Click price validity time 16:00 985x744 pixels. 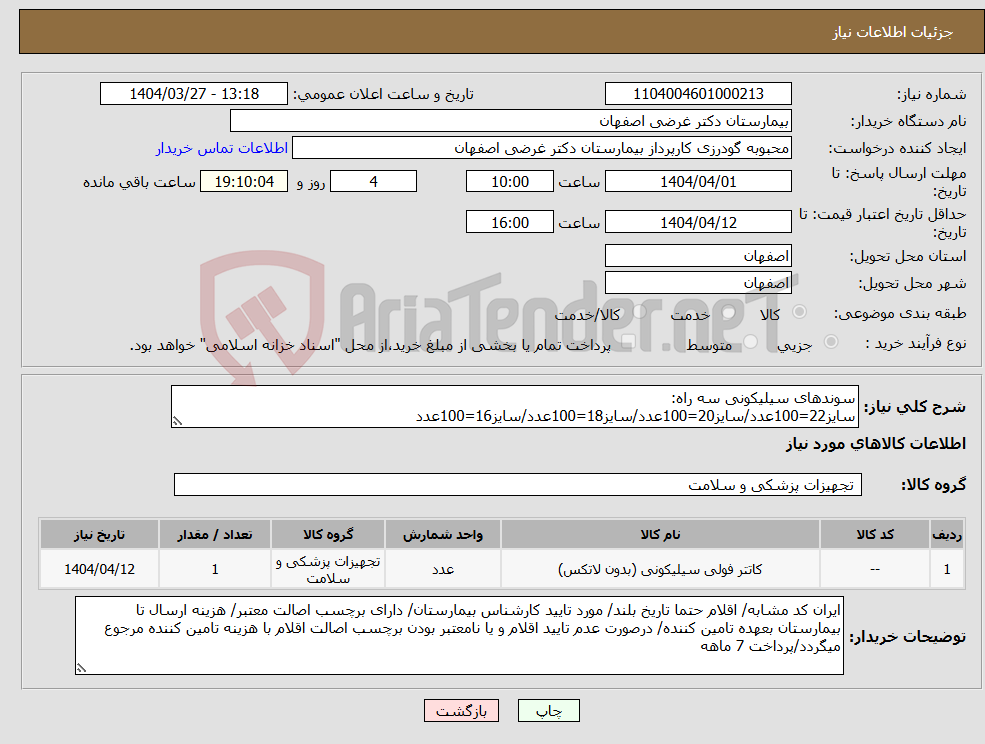click(509, 222)
